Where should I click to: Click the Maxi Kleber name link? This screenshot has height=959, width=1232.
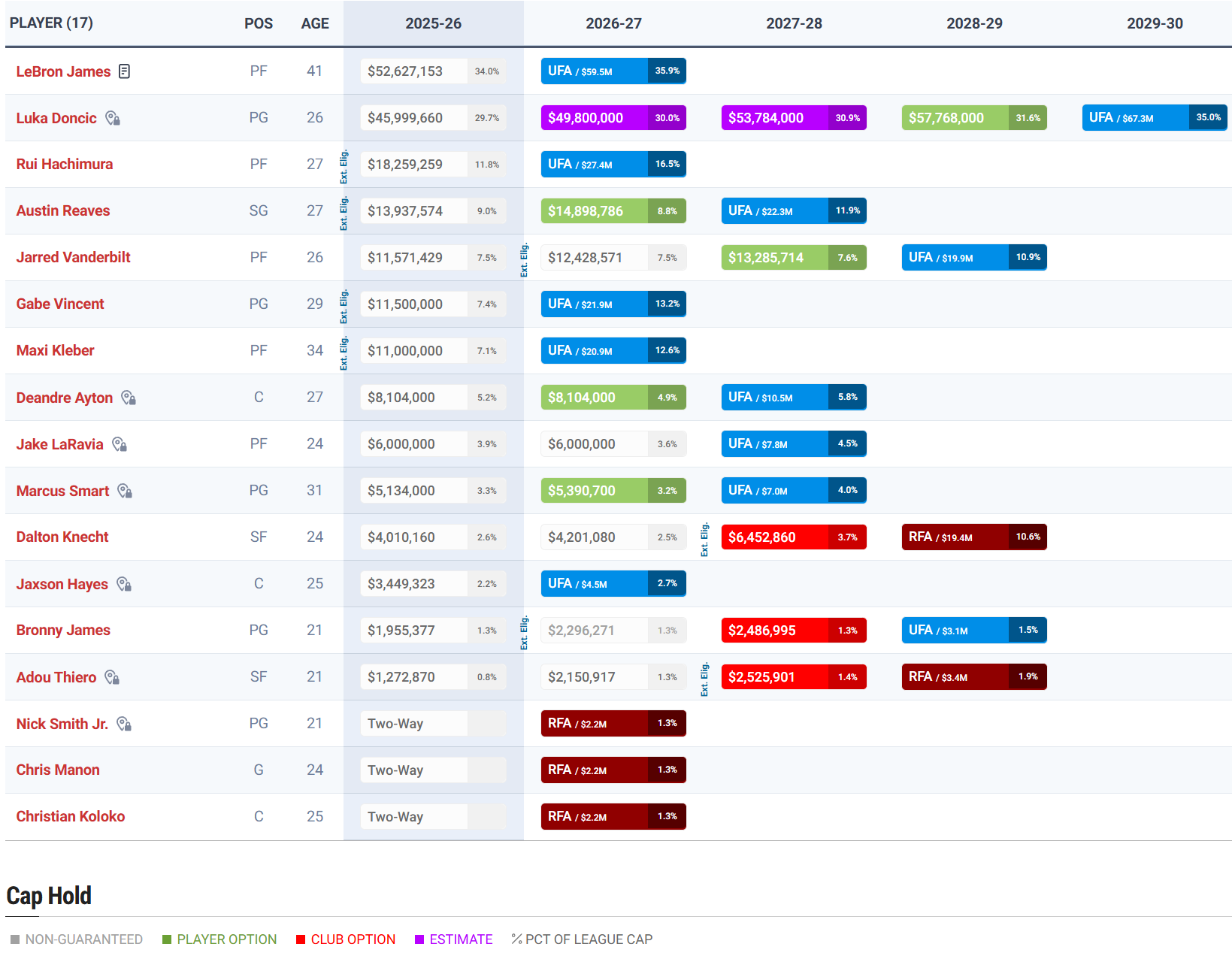click(56, 351)
